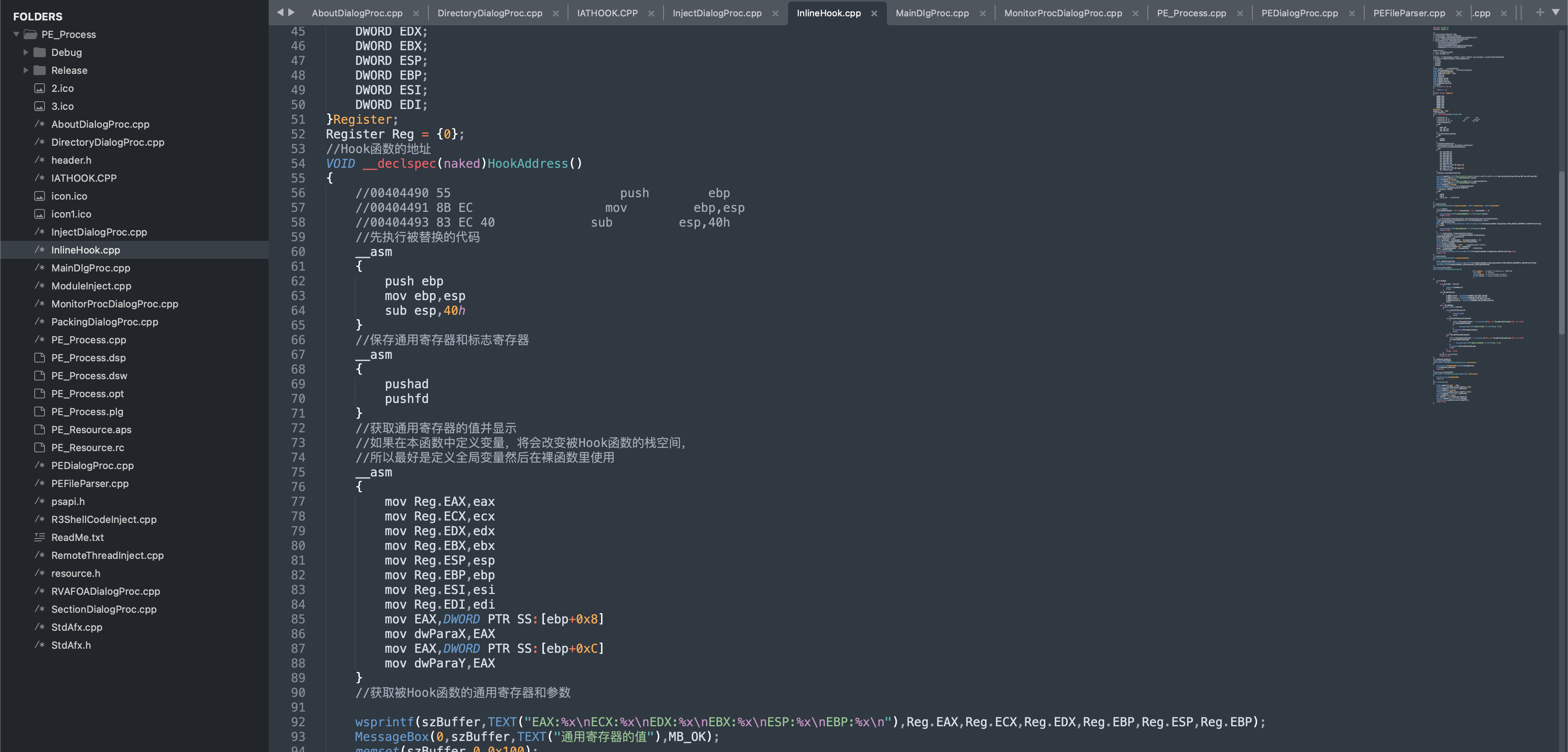Open header.h in the folder tree
Viewport: 1568px width, 752px height.
(71, 160)
